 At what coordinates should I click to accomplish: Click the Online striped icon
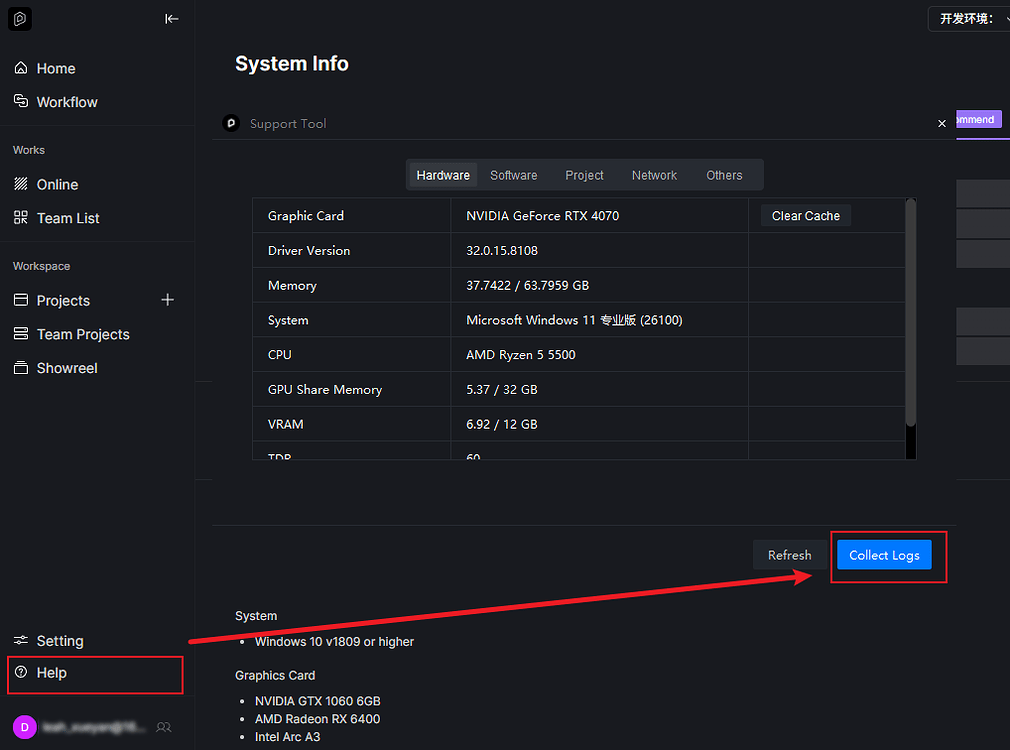[x=21, y=184]
